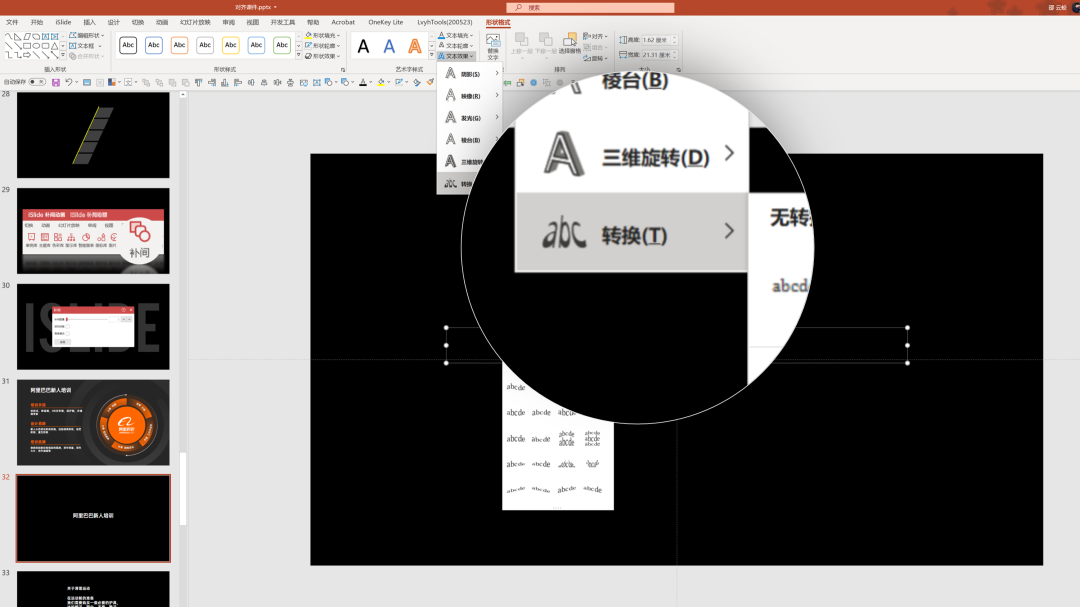The image size is (1080, 607).
Task: Open the 文本填充 text fill dropdown
Action: click(456, 35)
